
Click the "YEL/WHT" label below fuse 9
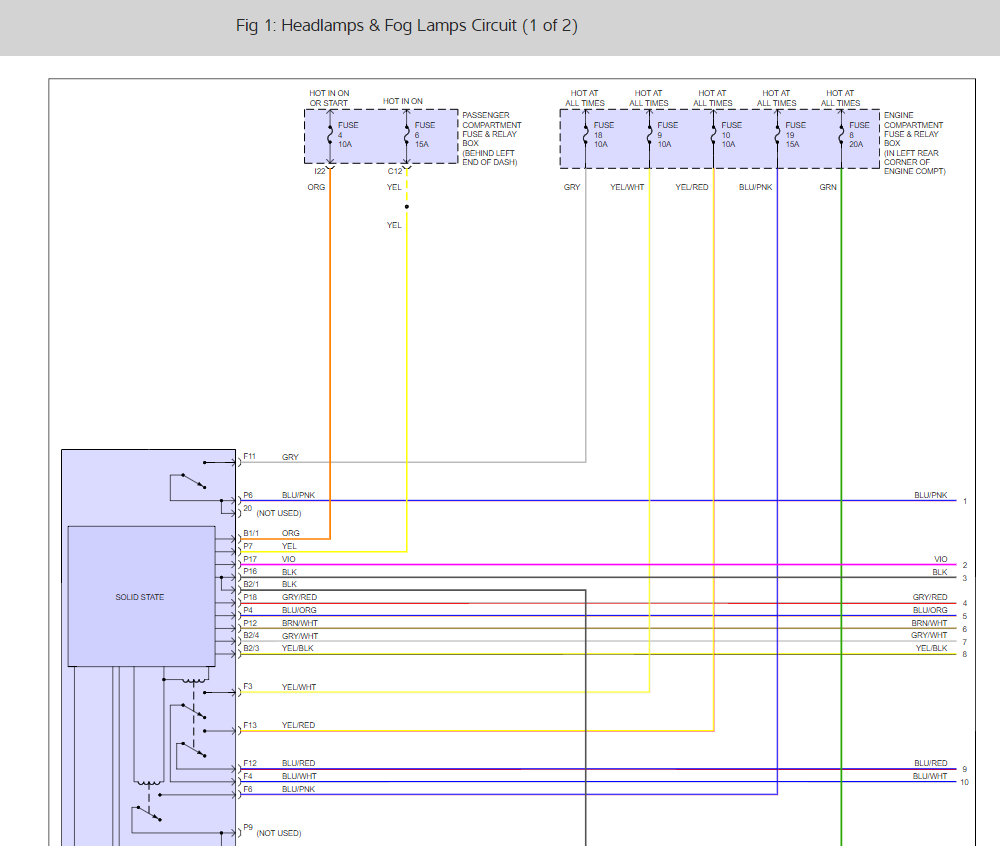pos(627,187)
